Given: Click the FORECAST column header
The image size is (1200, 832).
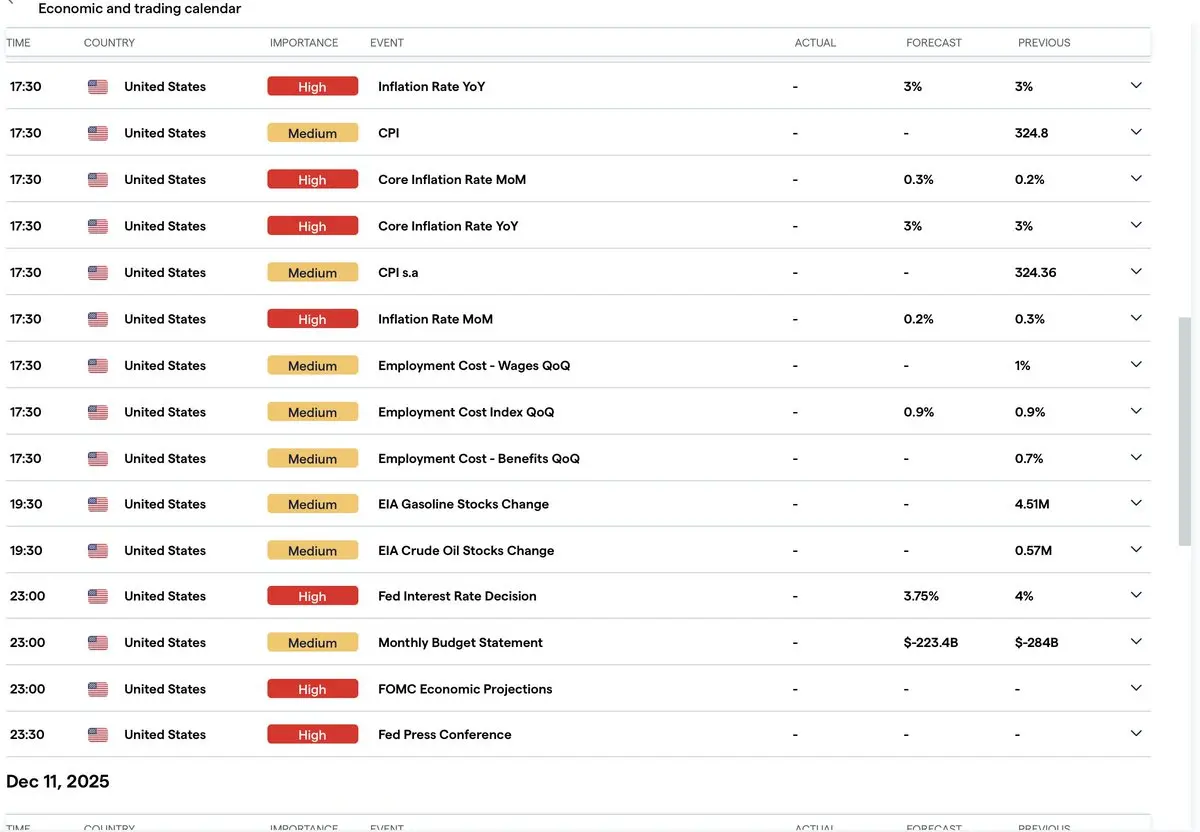Looking at the screenshot, I should point(934,43).
